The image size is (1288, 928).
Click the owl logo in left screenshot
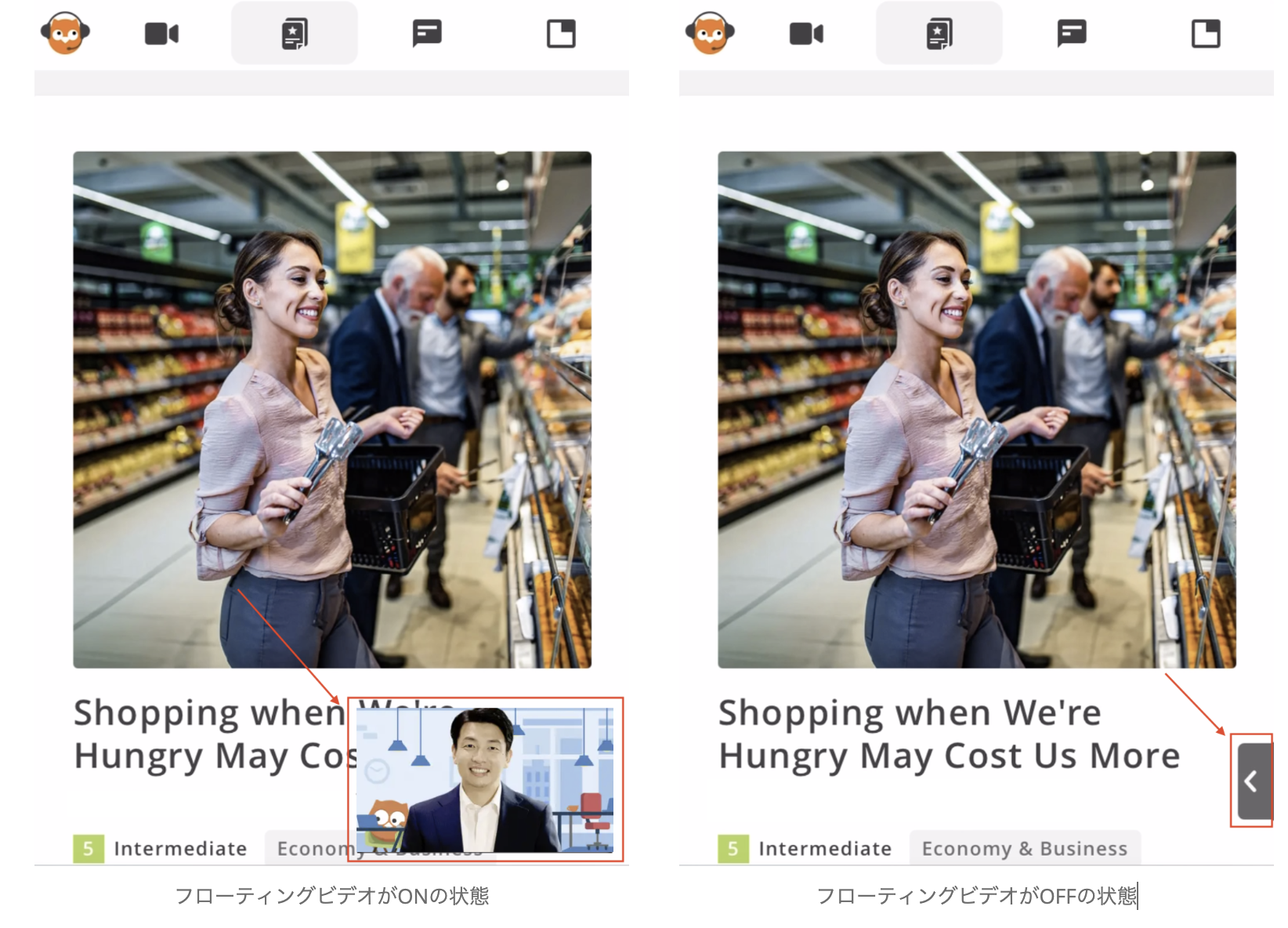[65, 34]
